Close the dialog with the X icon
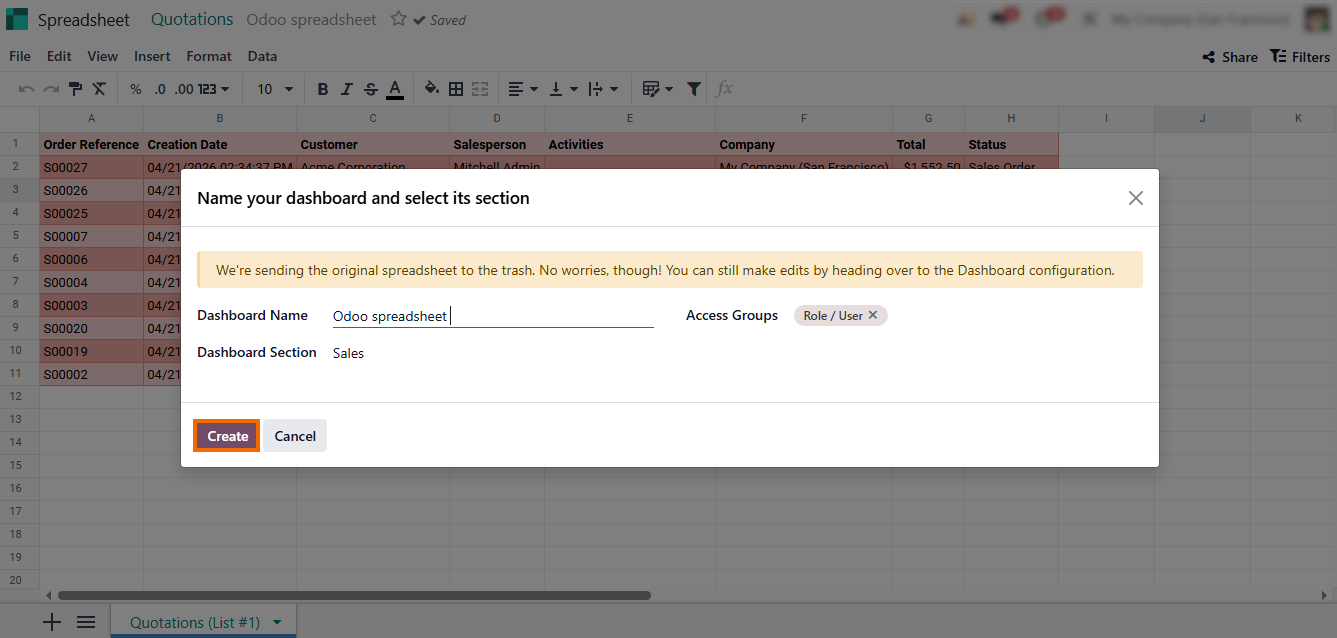 [x=1135, y=198]
